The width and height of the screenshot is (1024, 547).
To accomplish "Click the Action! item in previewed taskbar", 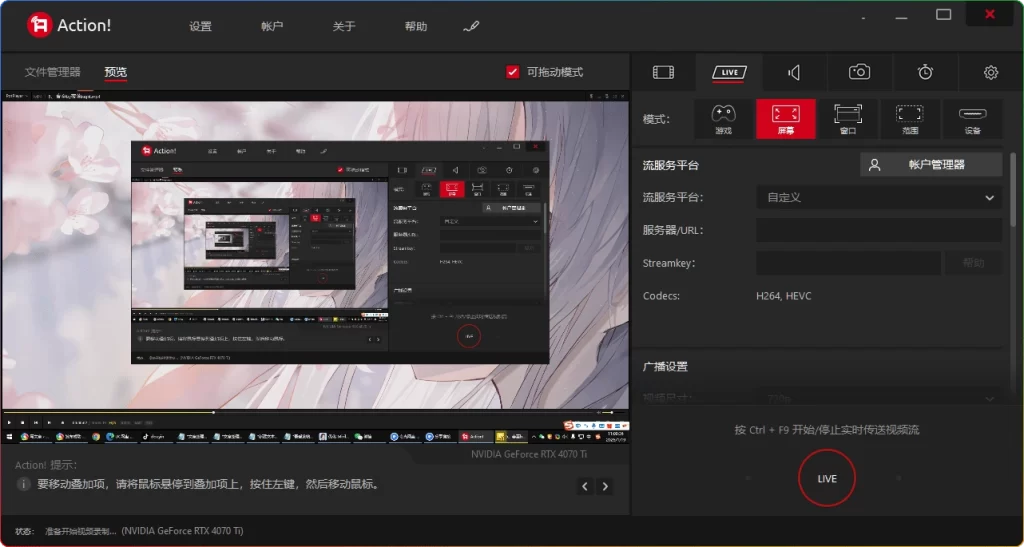I will (x=475, y=437).
